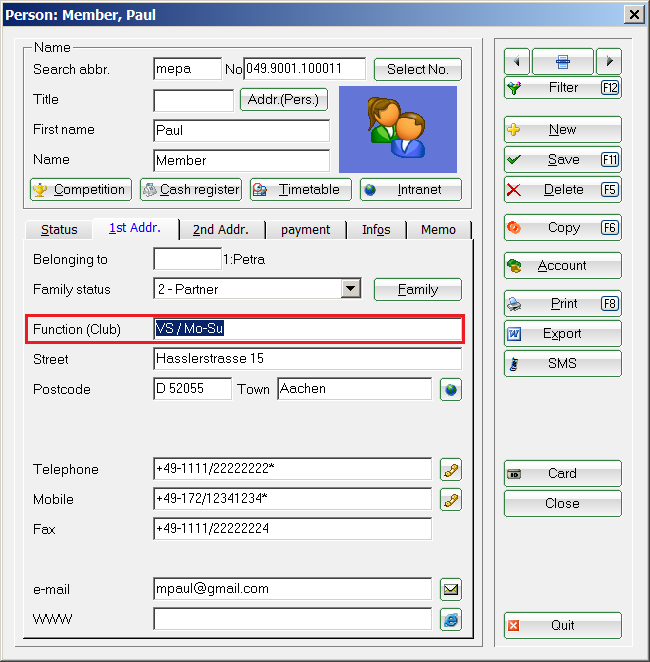Open the Intranet link
The image size is (650, 662).
click(x=411, y=190)
